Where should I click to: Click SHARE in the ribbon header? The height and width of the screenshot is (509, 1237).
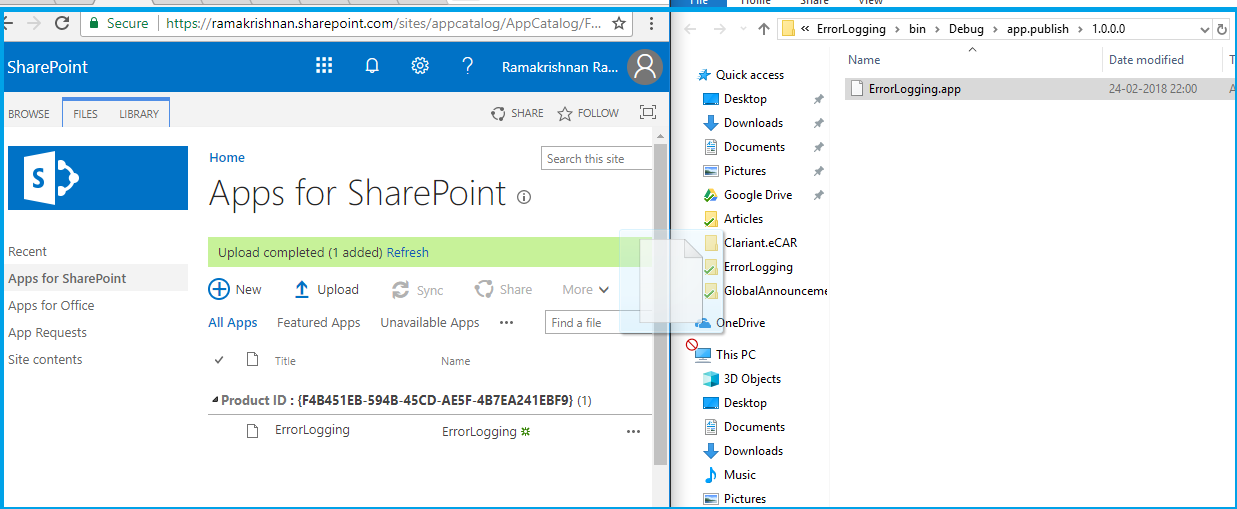coord(517,113)
